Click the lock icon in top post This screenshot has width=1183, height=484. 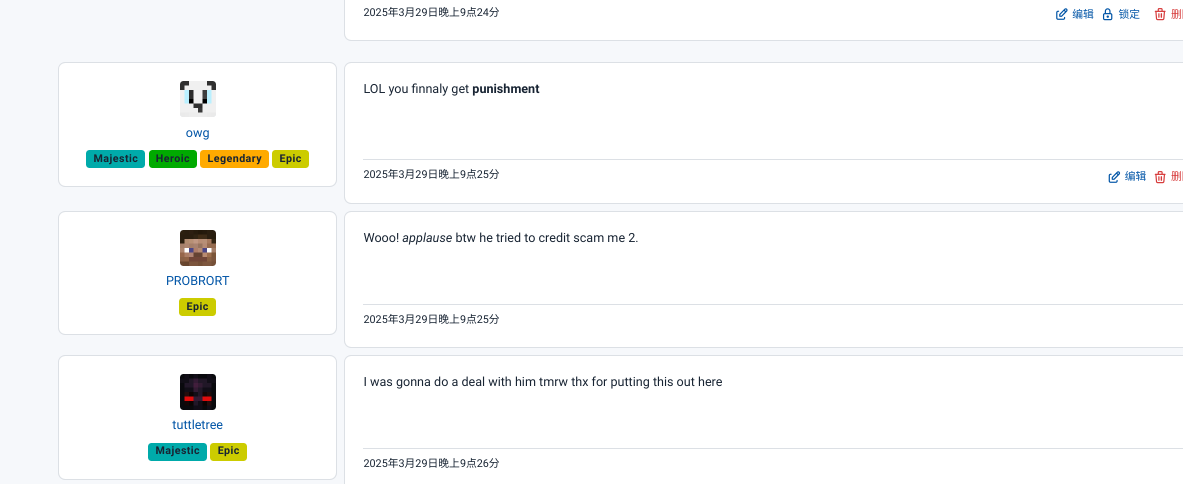point(1108,14)
